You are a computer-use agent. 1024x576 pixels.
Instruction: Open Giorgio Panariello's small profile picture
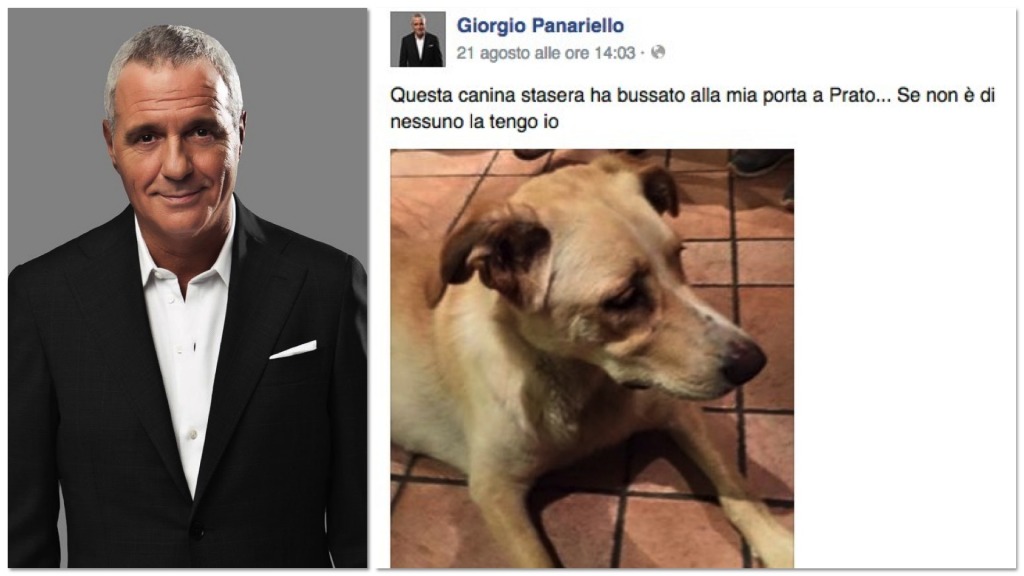point(418,39)
